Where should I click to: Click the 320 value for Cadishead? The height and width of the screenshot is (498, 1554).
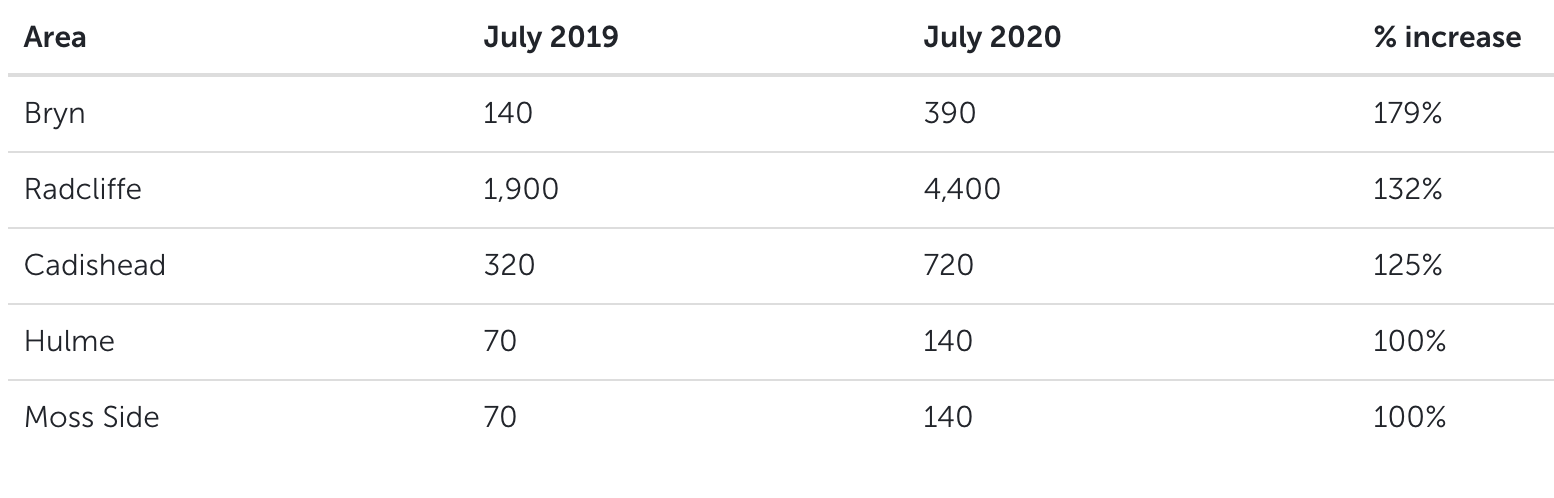coord(509,265)
